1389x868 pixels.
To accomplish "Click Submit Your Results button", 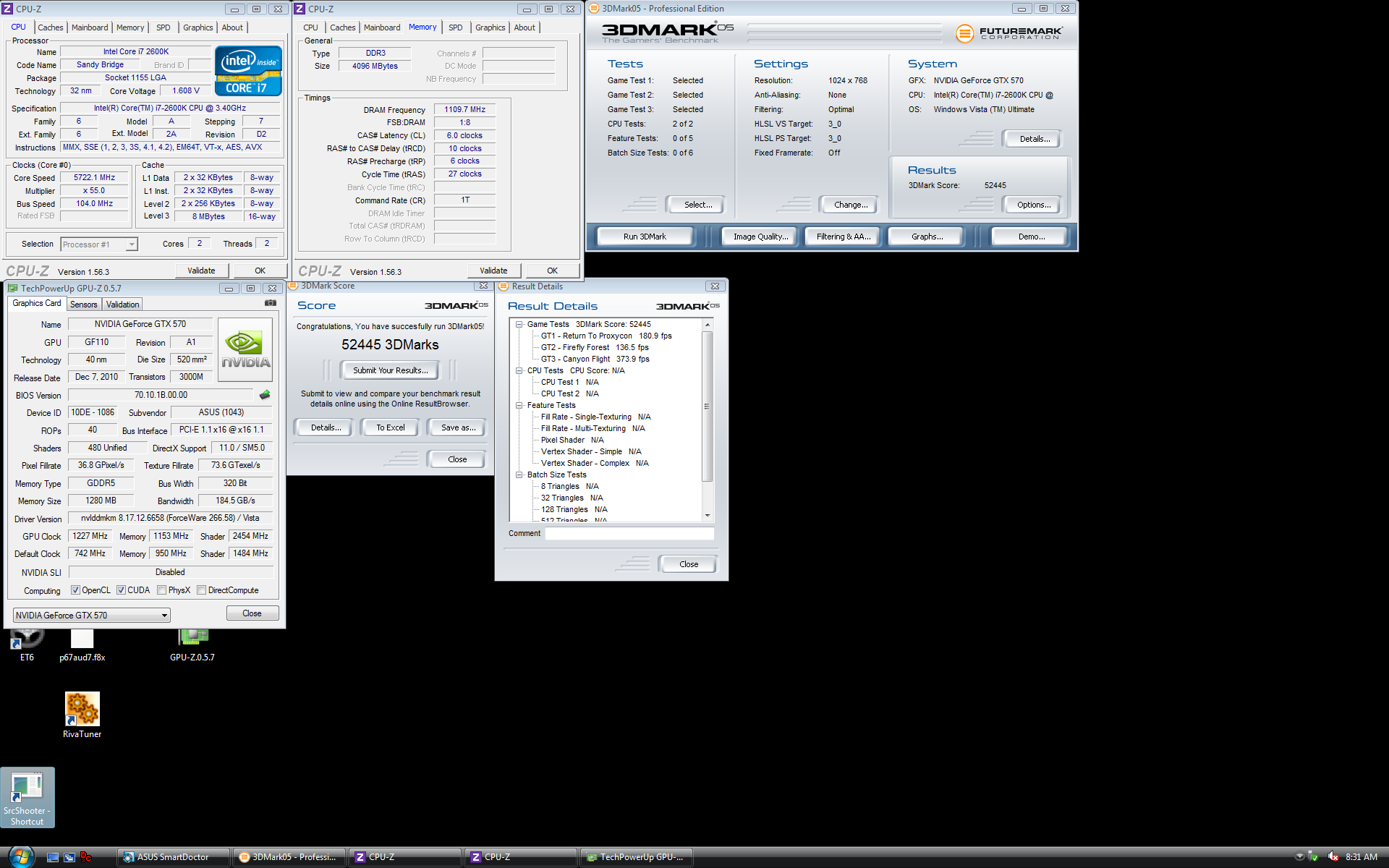I will 391,370.
